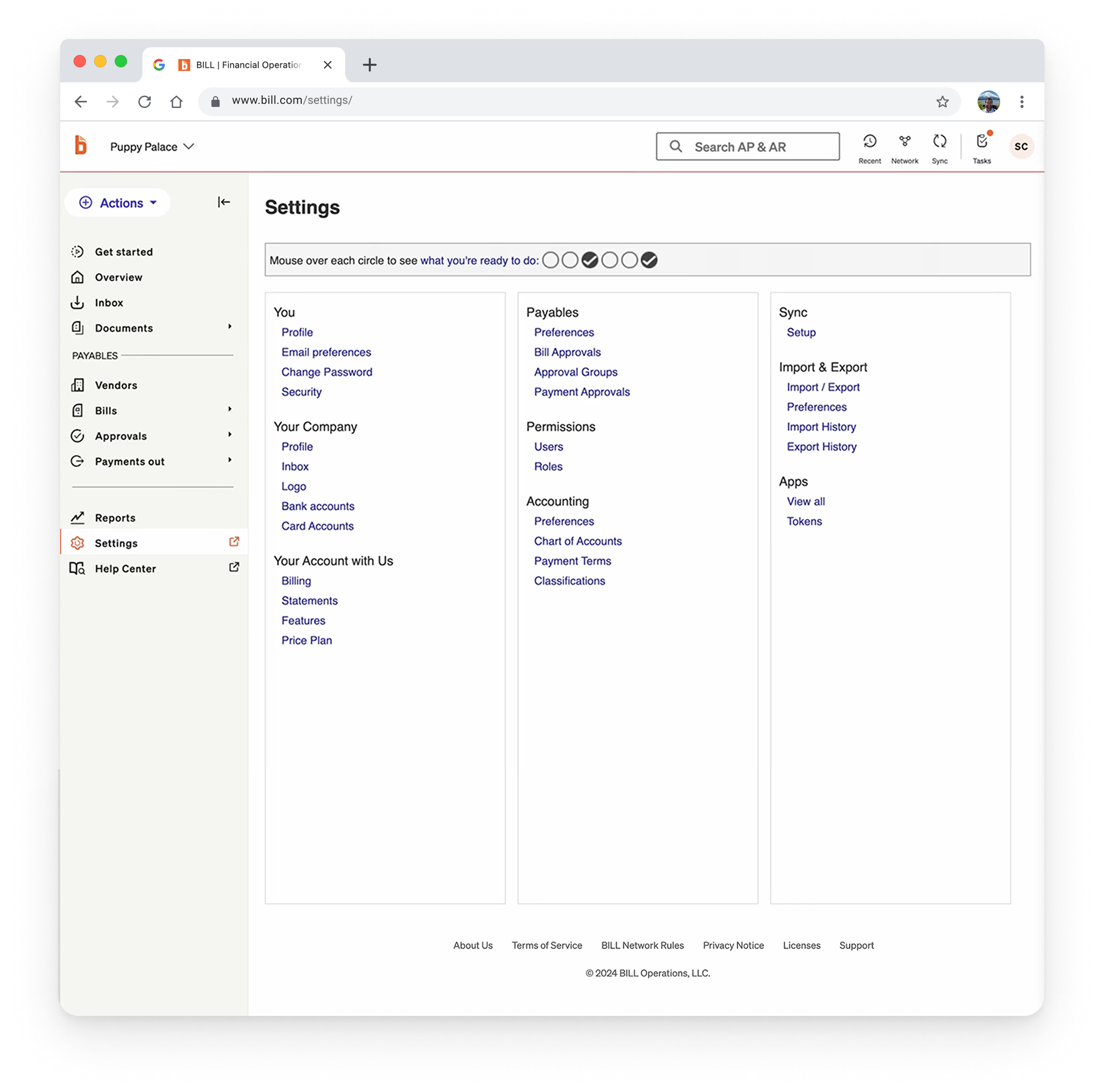
Task: Open the Bank accounts settings link
Action: pos(317,506)
